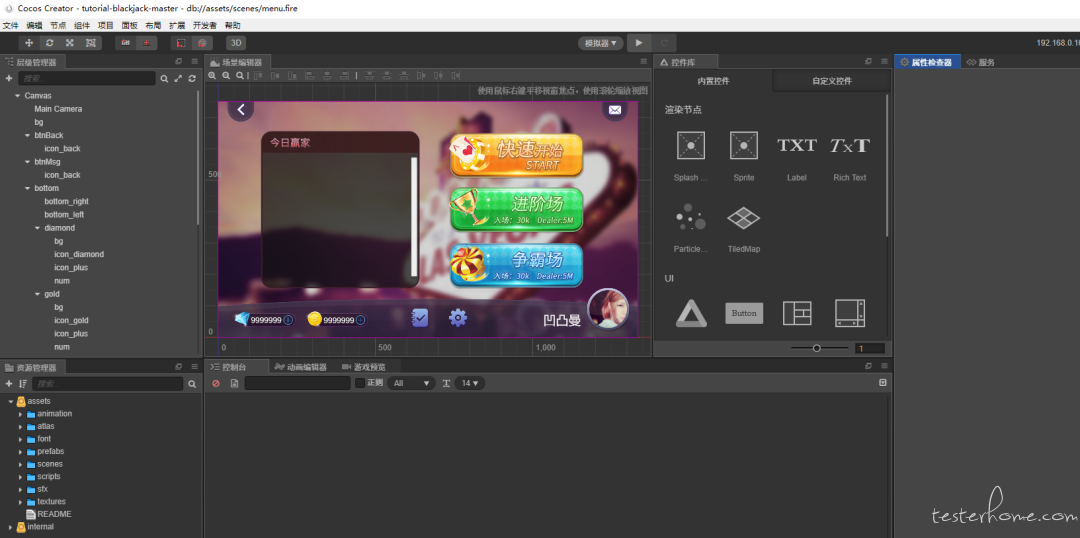Switch to the 自定义控件 tab
The width and height of the screenshot is (1080, 538).
point(831,81)
